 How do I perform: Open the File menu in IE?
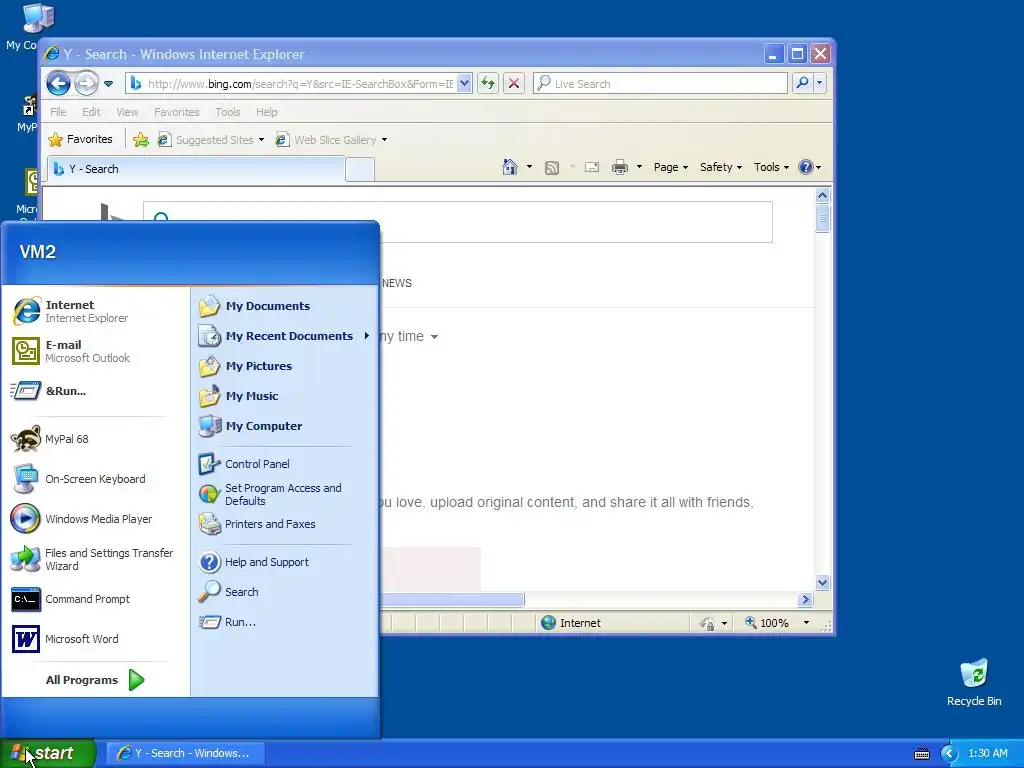58,112
